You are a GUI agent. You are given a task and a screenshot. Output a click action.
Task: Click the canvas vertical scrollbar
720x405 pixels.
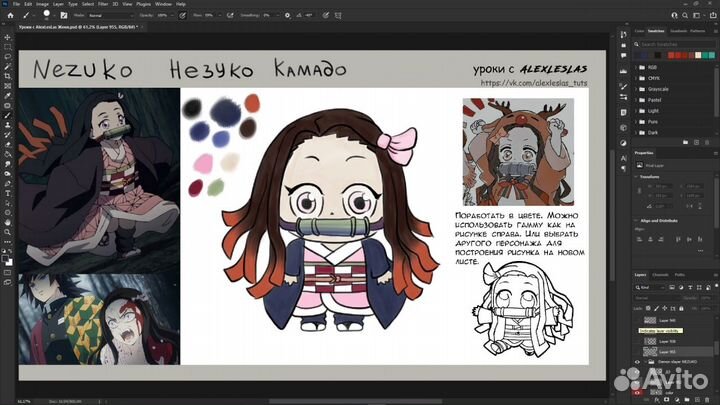coord(613,216)
